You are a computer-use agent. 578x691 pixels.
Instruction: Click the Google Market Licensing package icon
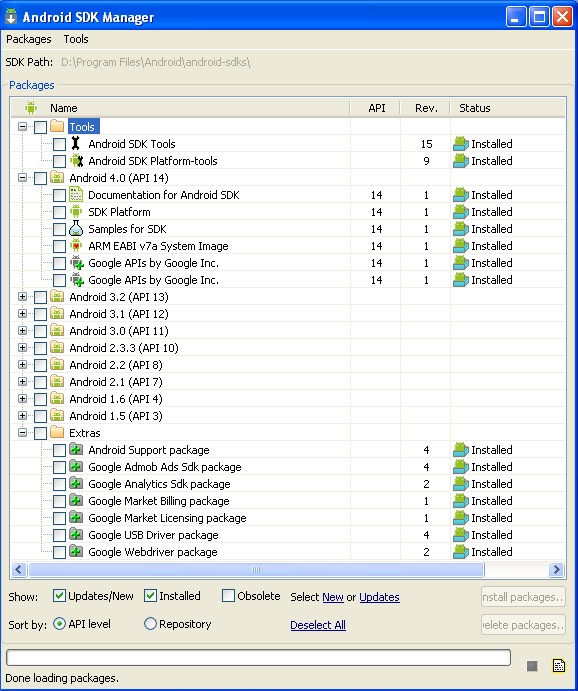click(76, 517)
